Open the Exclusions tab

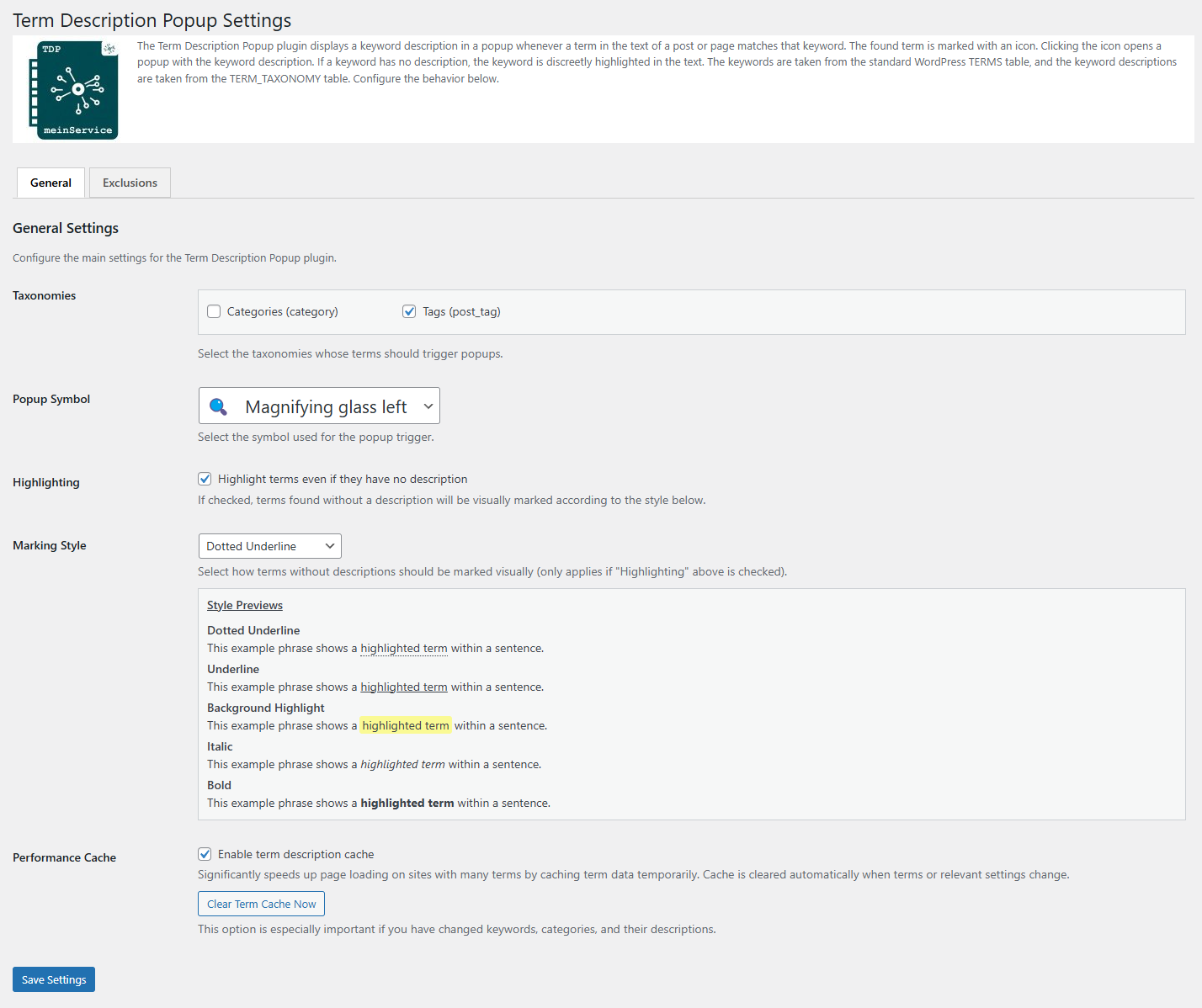click(x=130, y=183)
